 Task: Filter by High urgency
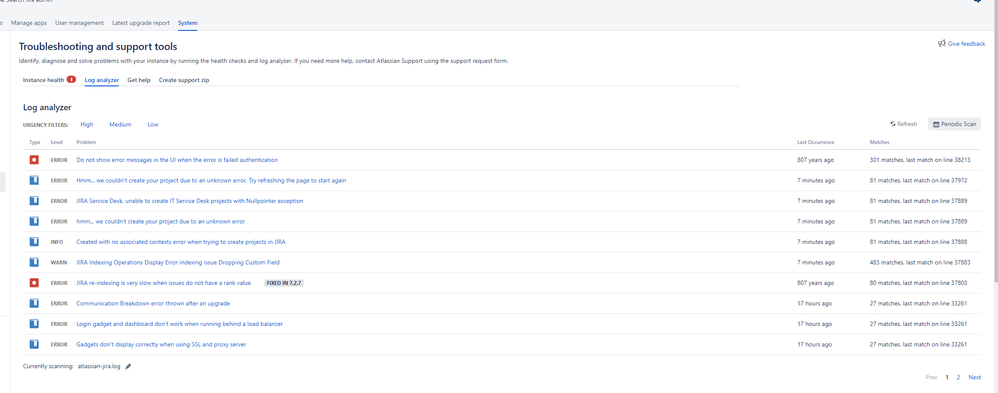(x=87, y=124)
